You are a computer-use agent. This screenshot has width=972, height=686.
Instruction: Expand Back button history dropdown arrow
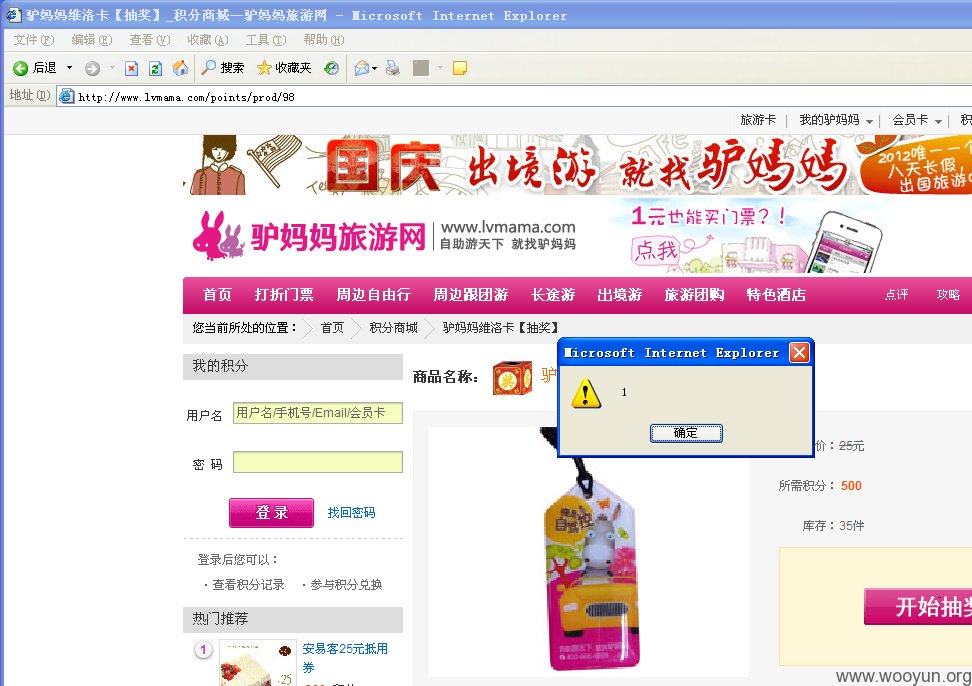coord(69,68)
